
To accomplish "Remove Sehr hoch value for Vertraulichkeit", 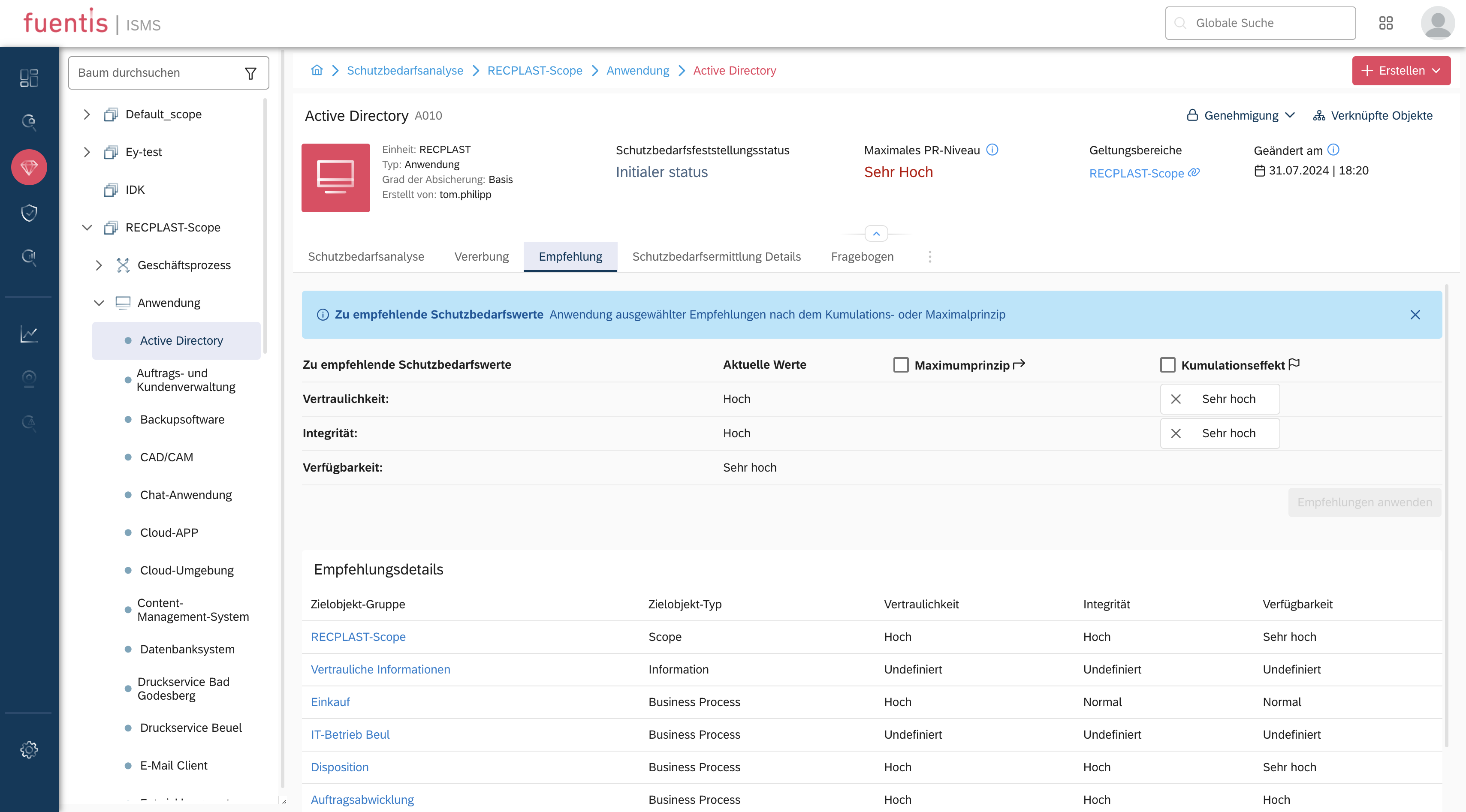I will coord(1176,400).
